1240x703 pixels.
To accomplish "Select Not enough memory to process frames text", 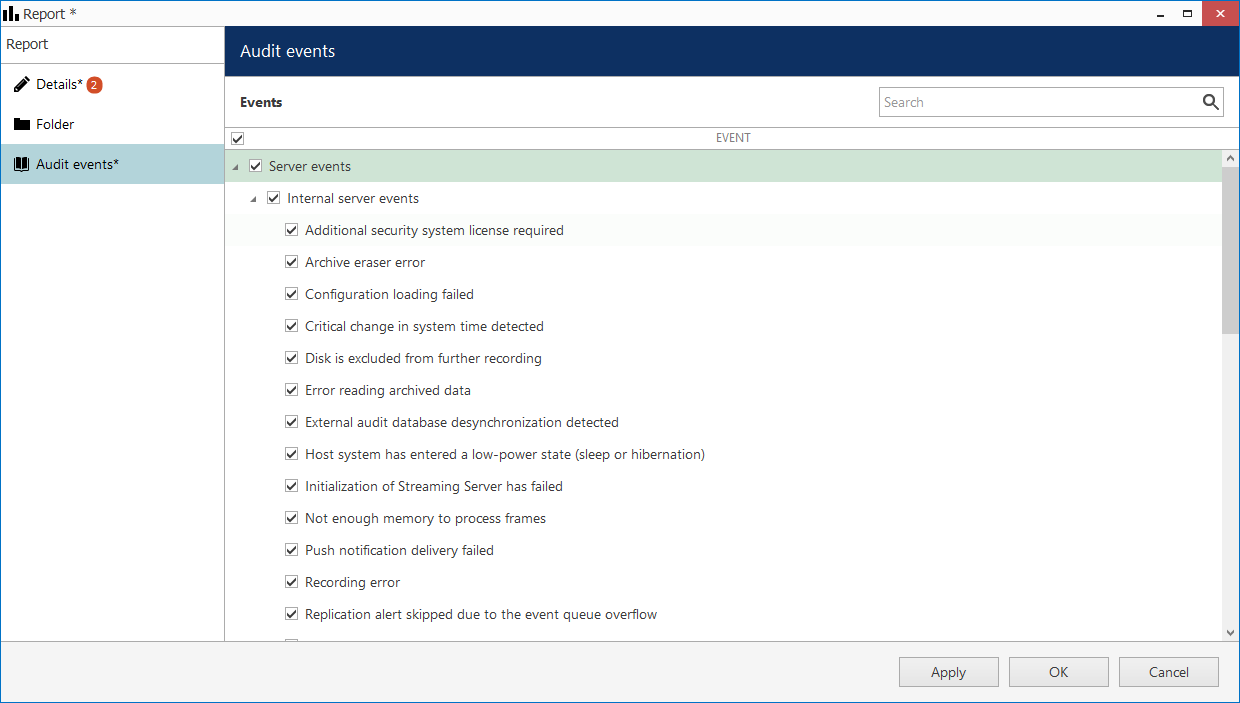I will click(425, 518).
